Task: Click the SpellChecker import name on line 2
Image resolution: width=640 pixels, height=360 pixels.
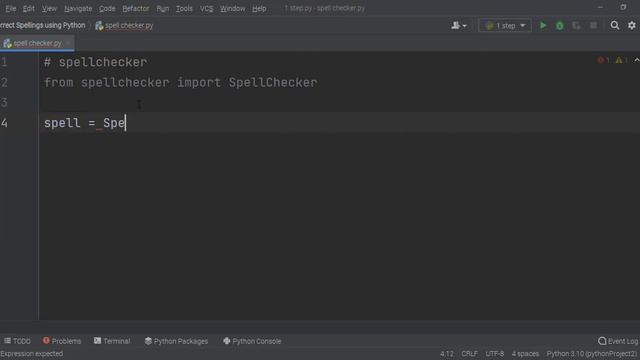Action: [x=273, y=82]
